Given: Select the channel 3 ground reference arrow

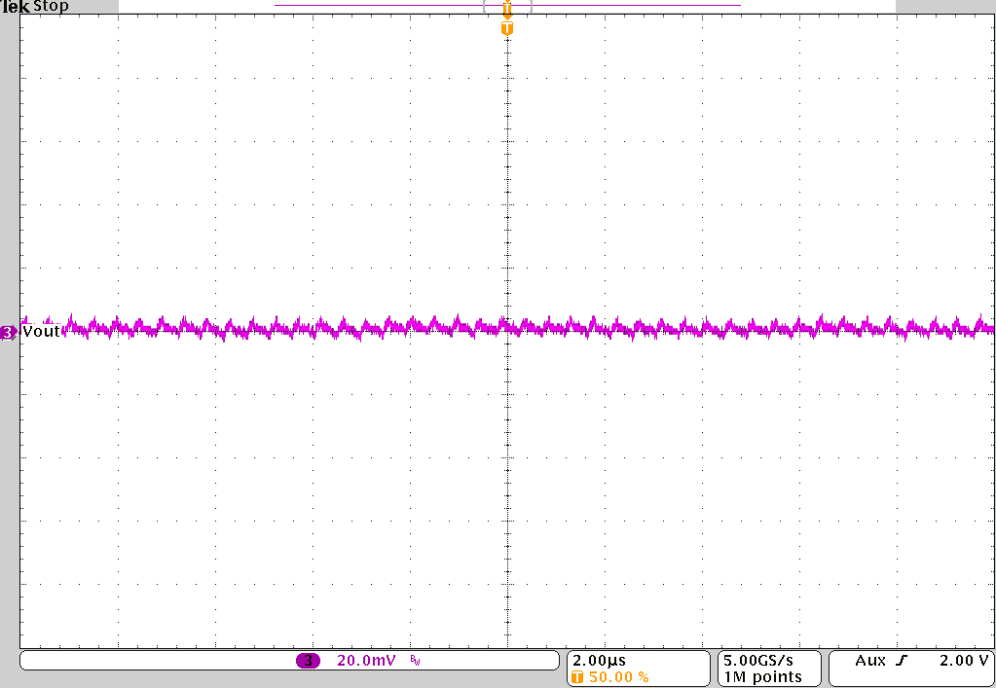Looking at the screenshot, I should click(7, 332).
